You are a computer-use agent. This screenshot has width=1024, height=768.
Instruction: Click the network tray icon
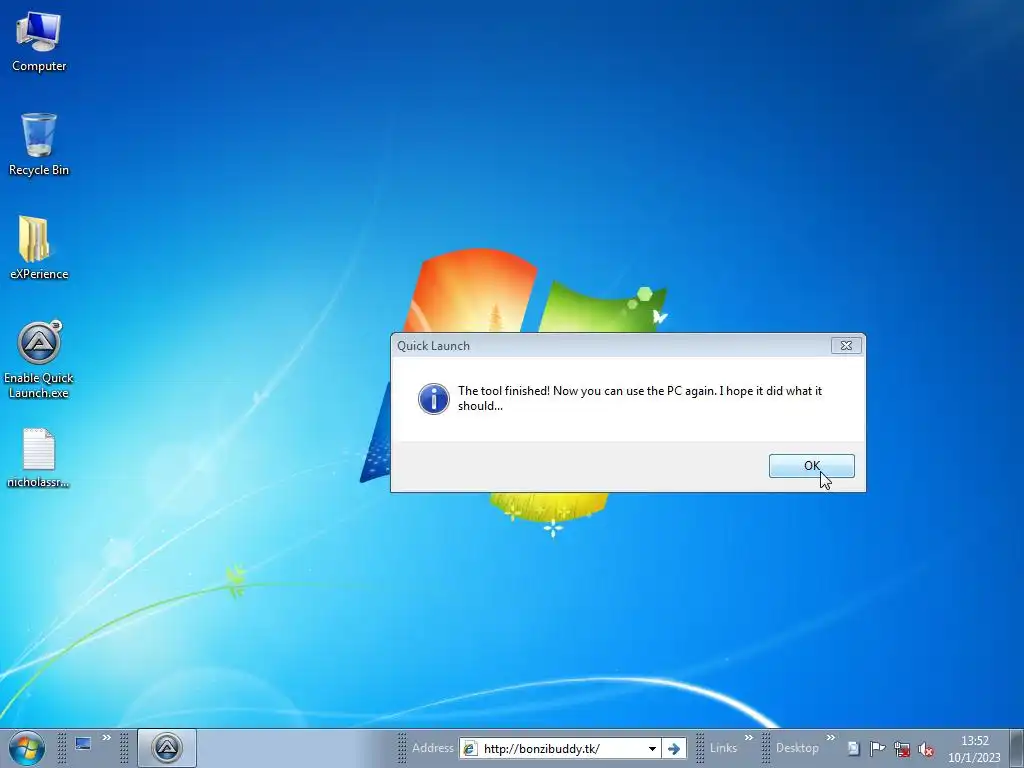pyautogui.click(x=901, y=748)
